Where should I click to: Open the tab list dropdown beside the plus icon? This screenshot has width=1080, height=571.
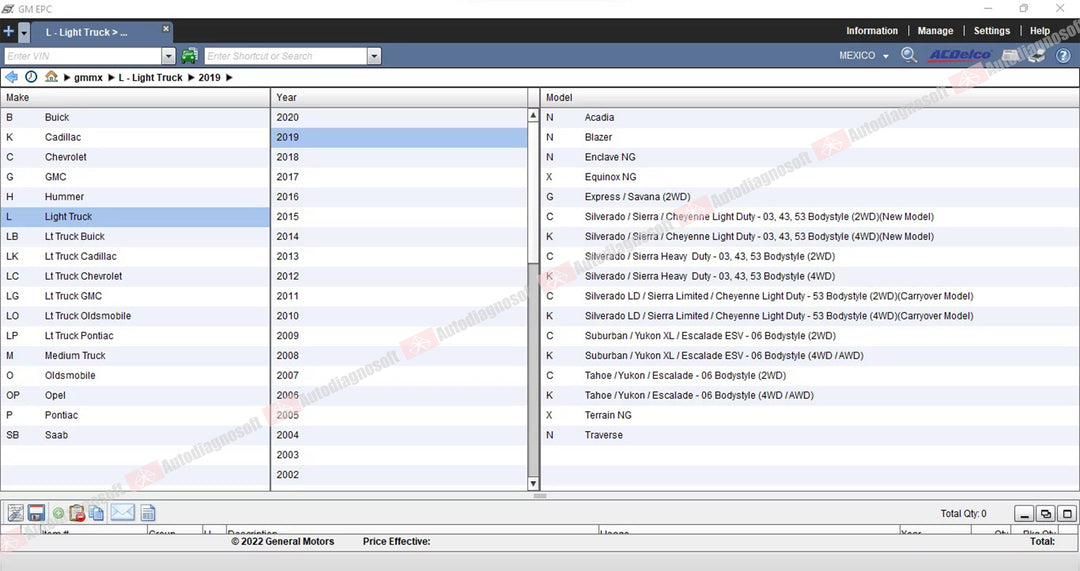24,32
